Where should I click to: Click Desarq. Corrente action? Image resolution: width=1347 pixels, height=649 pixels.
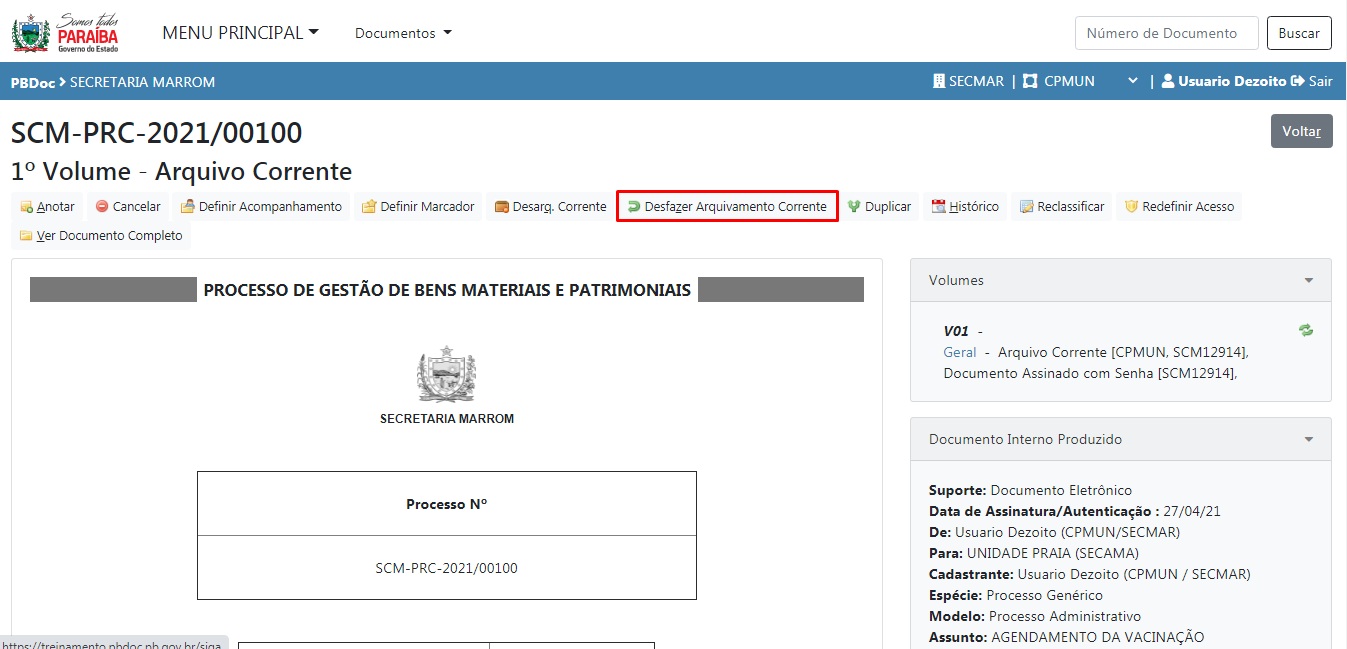(550, 207)
